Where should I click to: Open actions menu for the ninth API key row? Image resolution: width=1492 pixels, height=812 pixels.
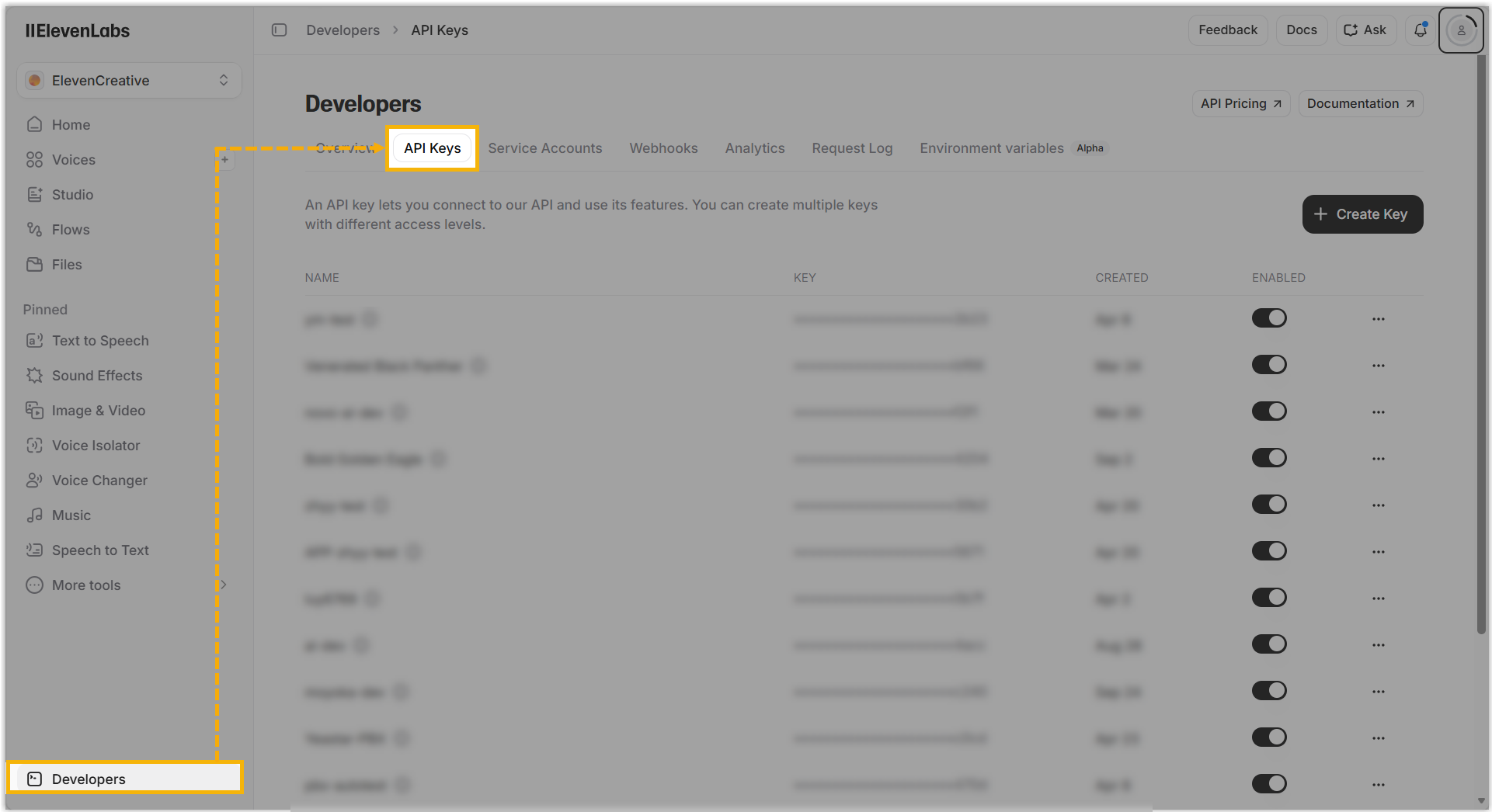(1378, 691)
